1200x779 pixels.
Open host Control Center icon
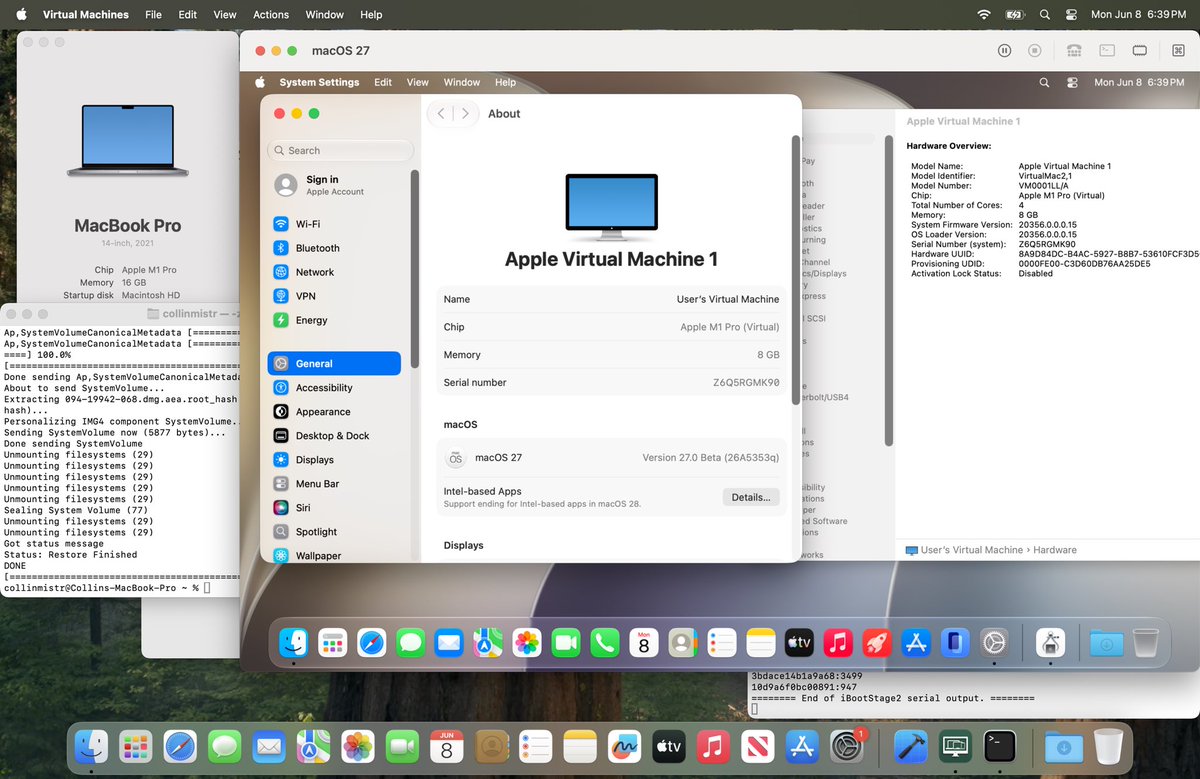pyautogui.click(x=1071, y=15)
